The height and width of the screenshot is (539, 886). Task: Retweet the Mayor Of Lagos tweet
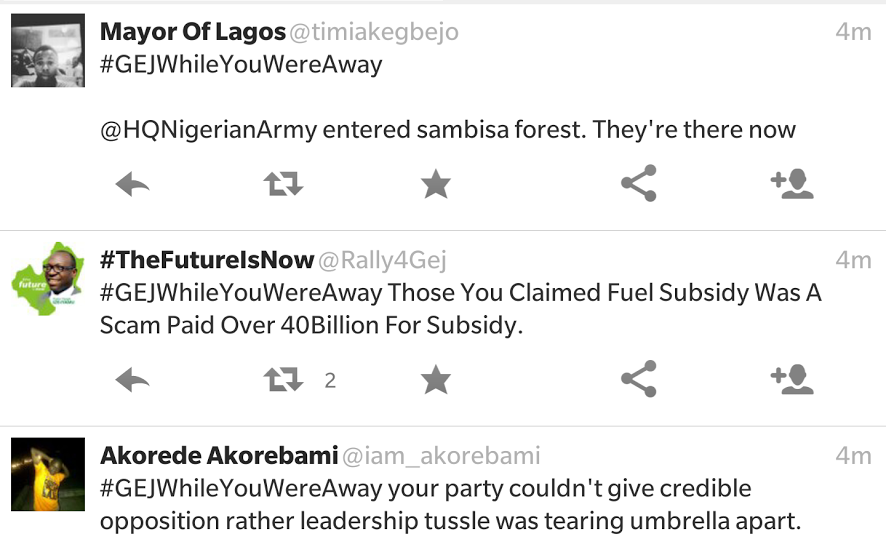(x=283, y=184)
